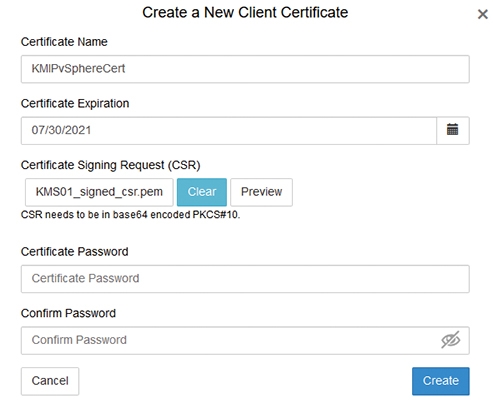Open the calendar date picker icon
The height and width of the screenshot is (408, 493).
point(453,130)
